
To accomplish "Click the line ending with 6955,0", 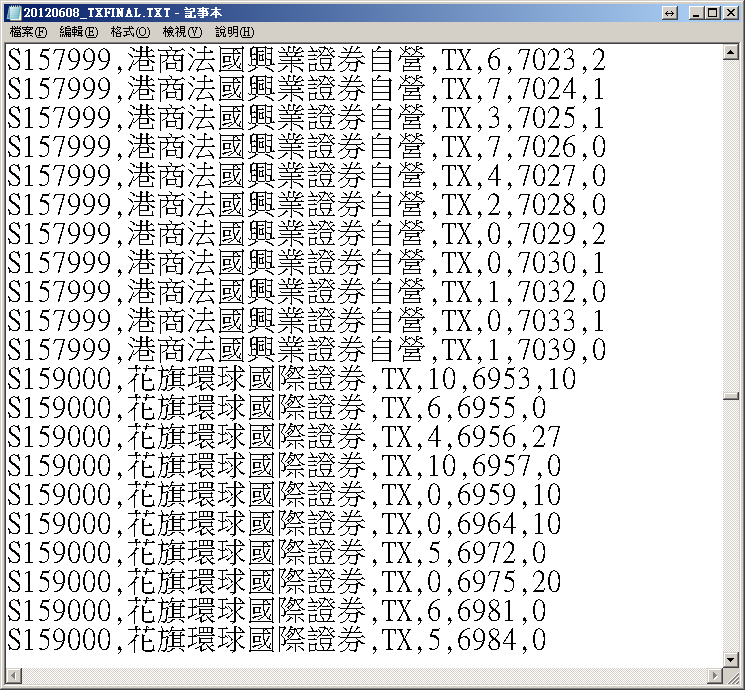I will [x=277, y=408].
